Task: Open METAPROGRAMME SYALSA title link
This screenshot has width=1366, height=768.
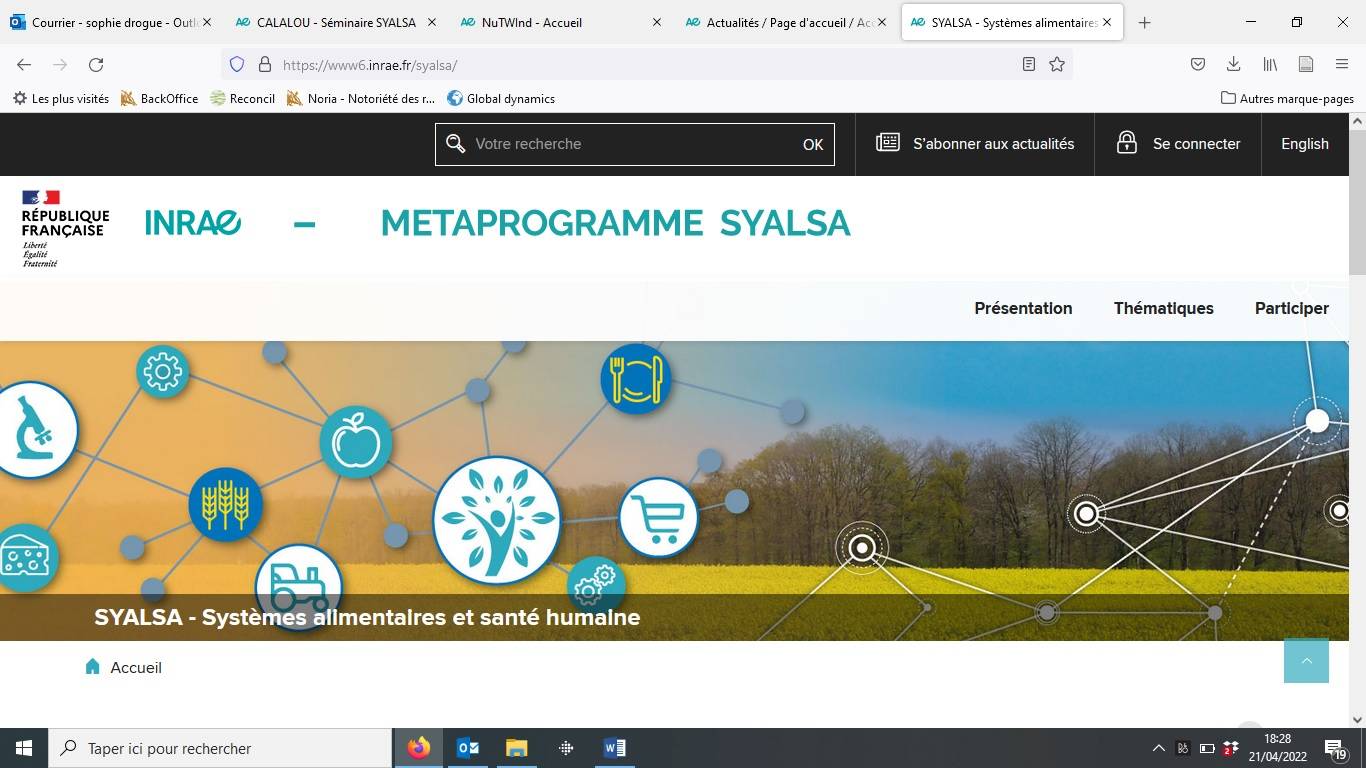Action: click(615, 223)
